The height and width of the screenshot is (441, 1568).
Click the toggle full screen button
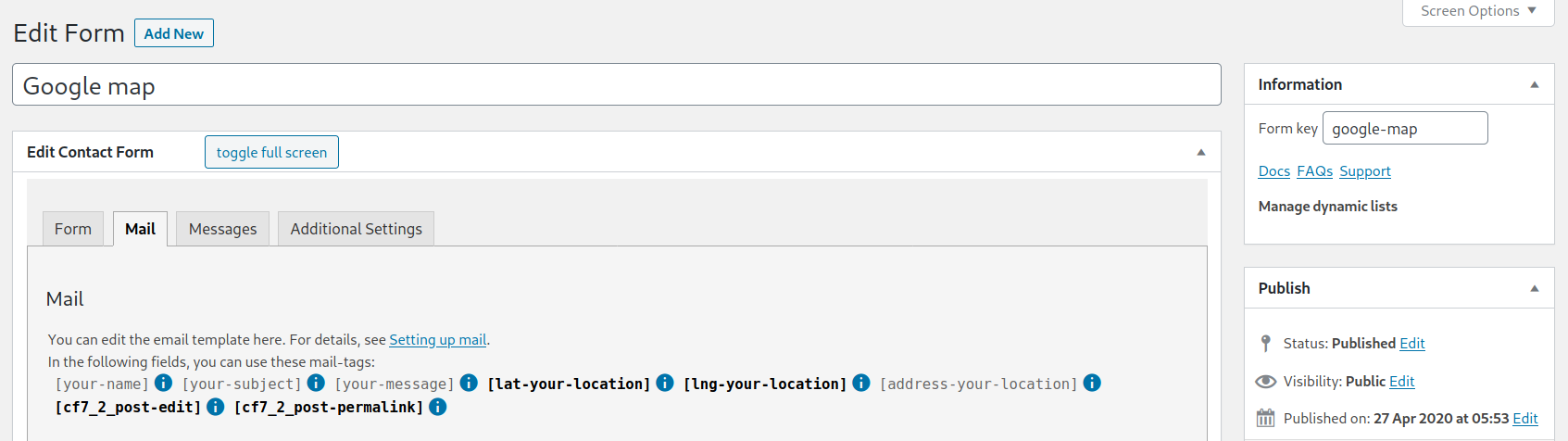pos(271,152)
